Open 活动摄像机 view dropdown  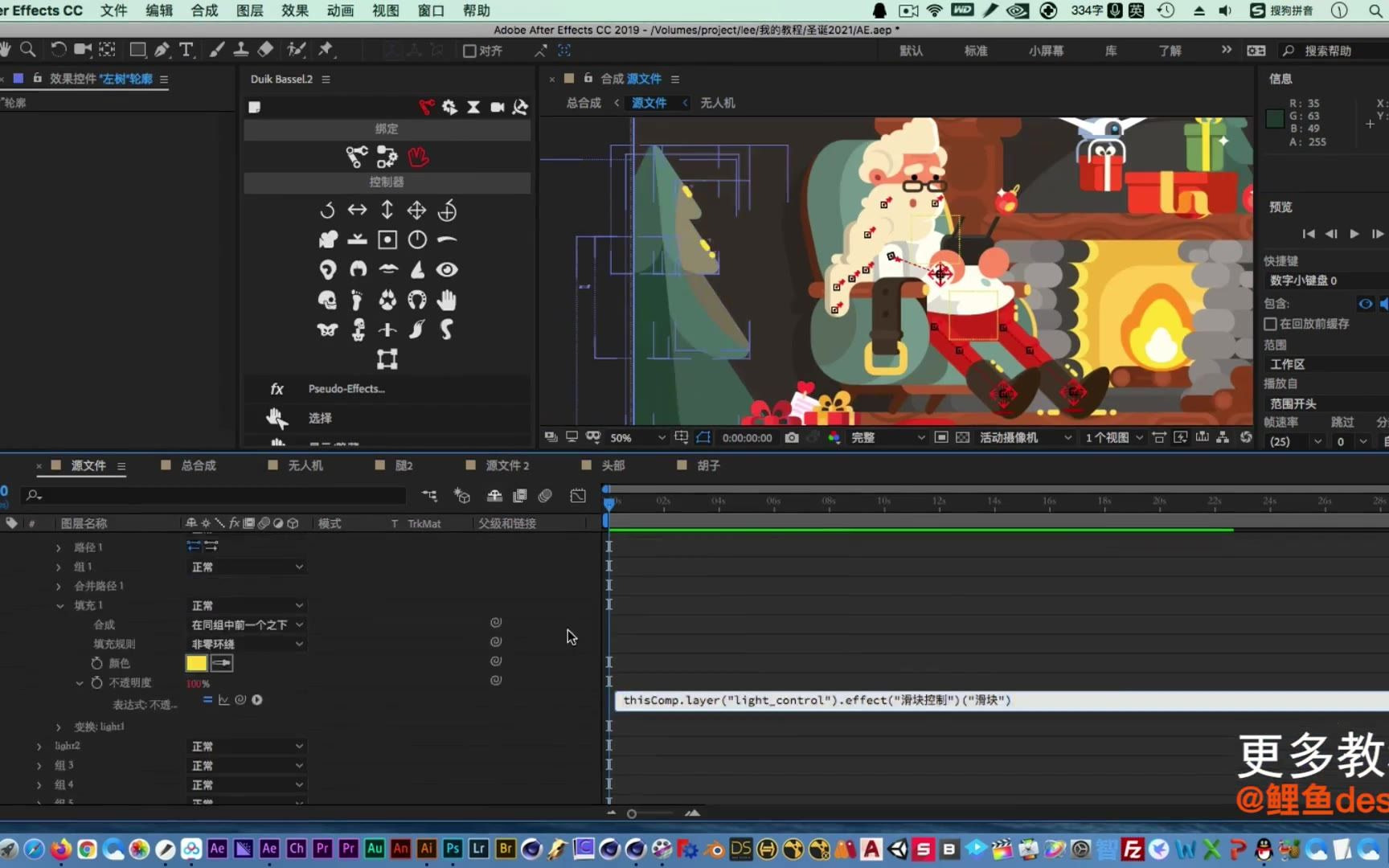(x=1026, y=437)
